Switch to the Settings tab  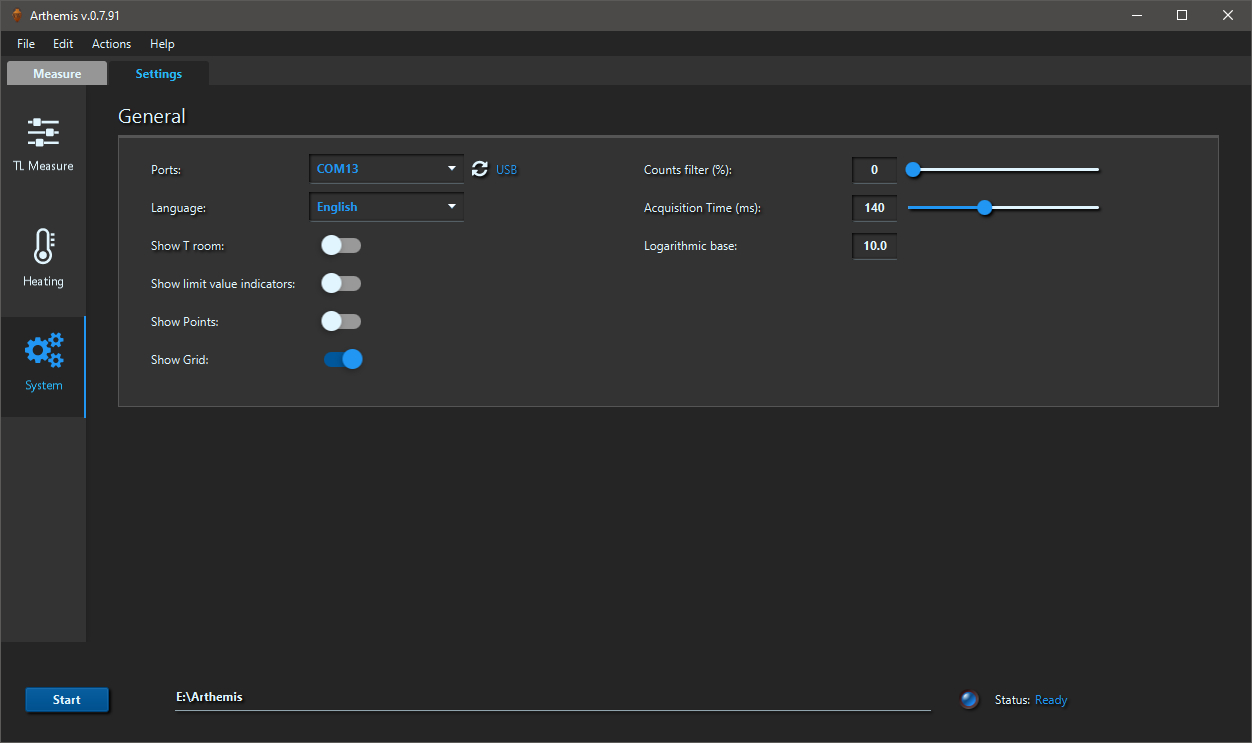(159, 74)
